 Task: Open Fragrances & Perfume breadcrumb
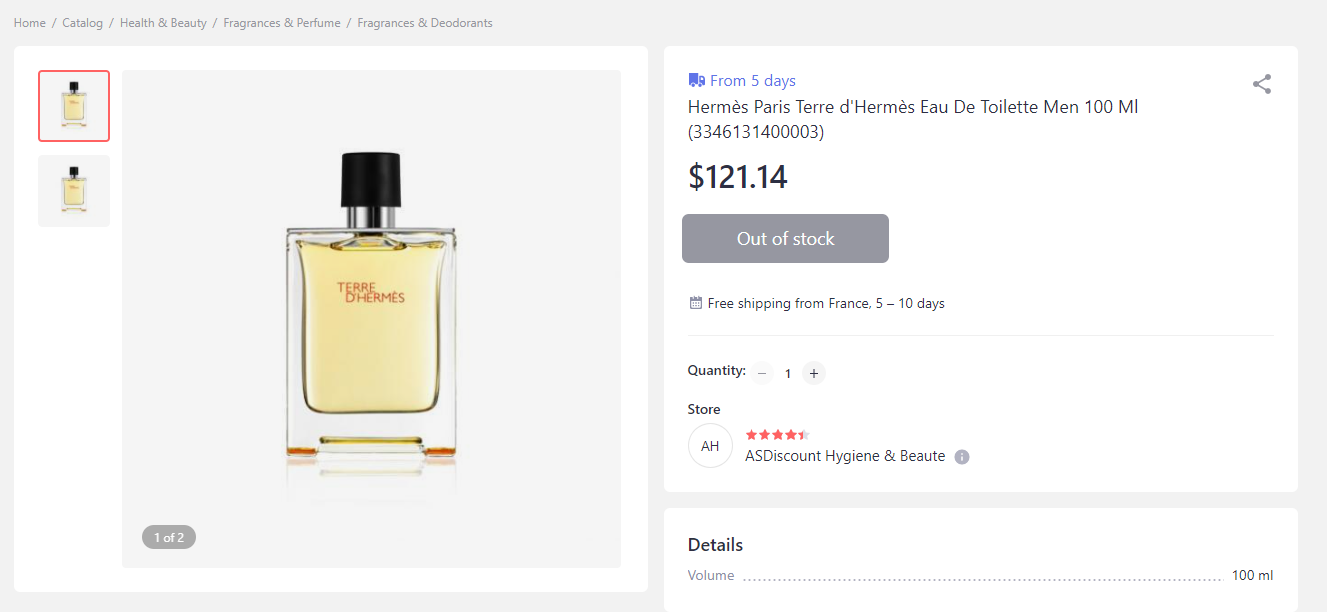282,23
